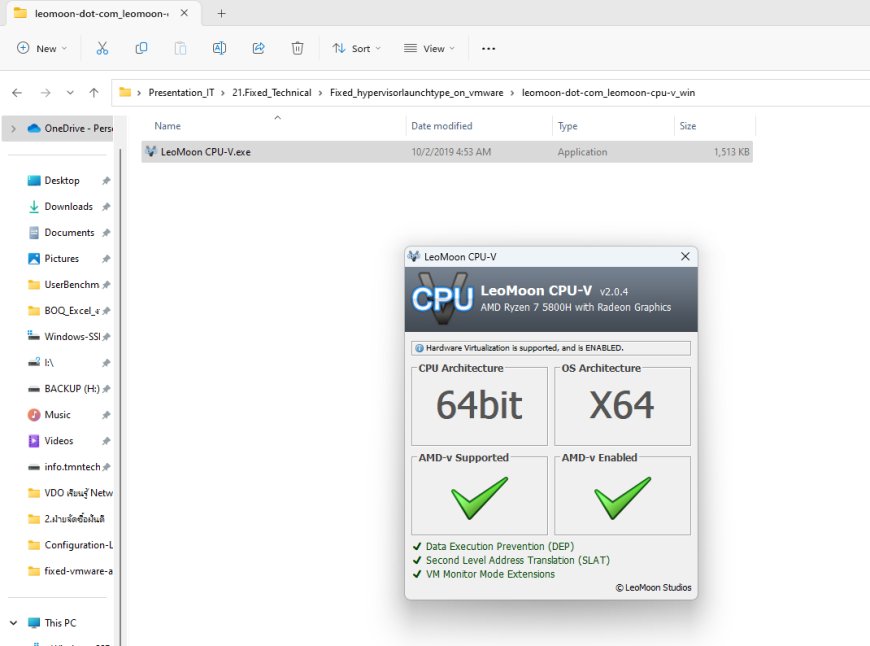Image resolution: width=870 pixels, height=646 pixels.
Task: Collapse the This PC node
Action: click(14, 623)
